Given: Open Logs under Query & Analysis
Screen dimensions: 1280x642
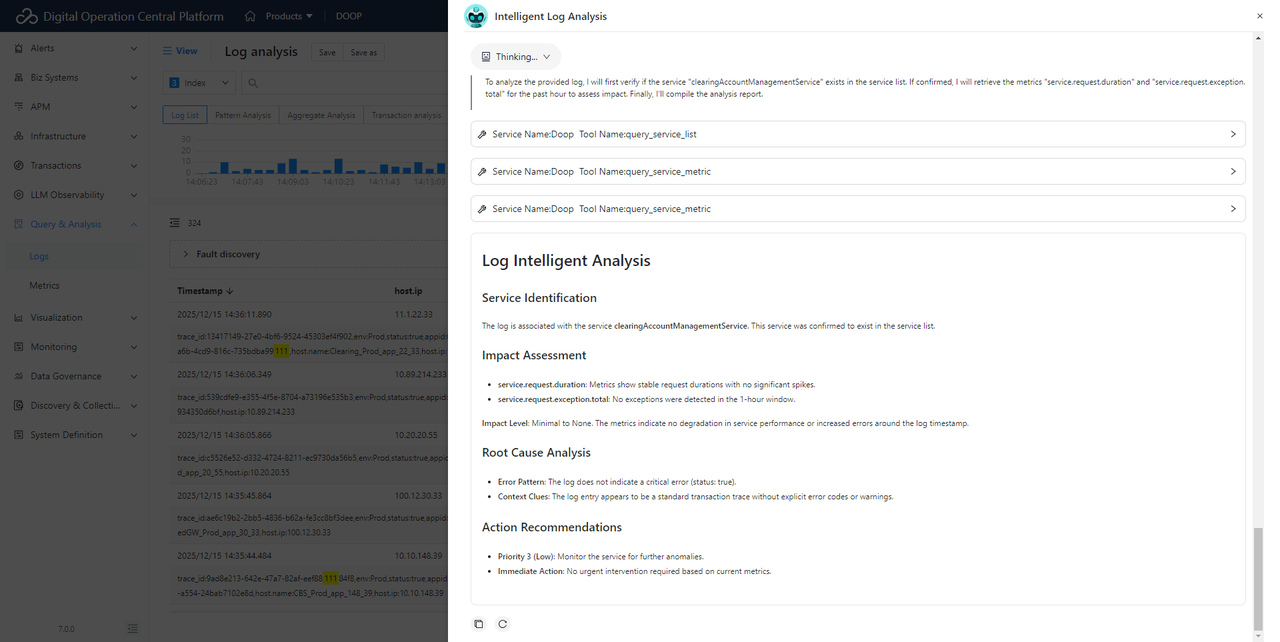Looking at the screenshot, I should (x=39, y=256).
